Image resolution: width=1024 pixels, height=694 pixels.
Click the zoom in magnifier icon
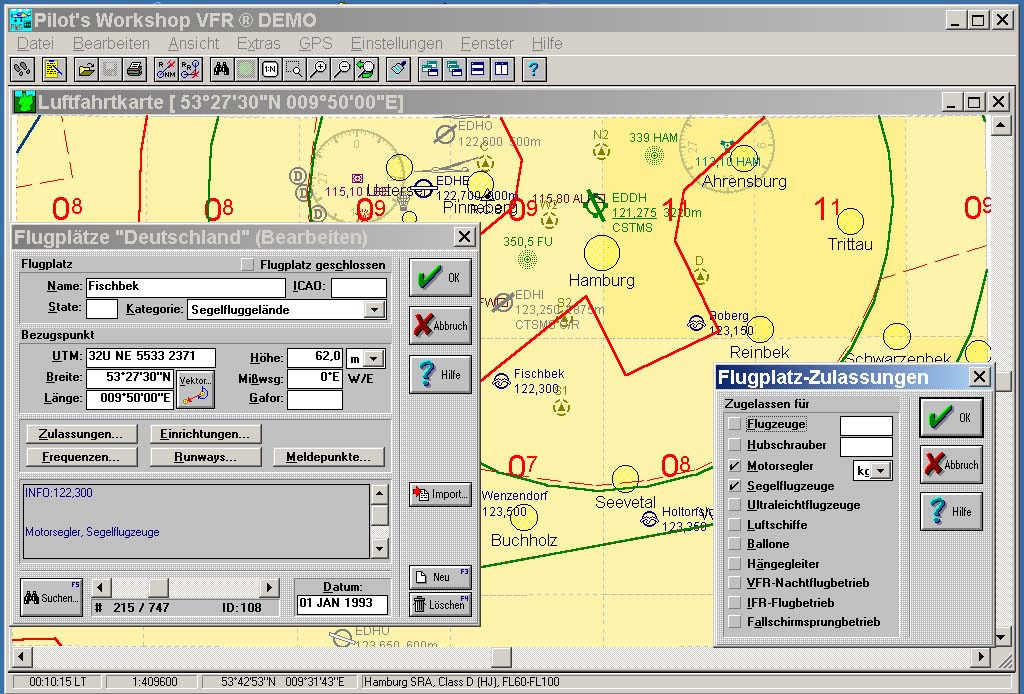click(x=318, y=69)
